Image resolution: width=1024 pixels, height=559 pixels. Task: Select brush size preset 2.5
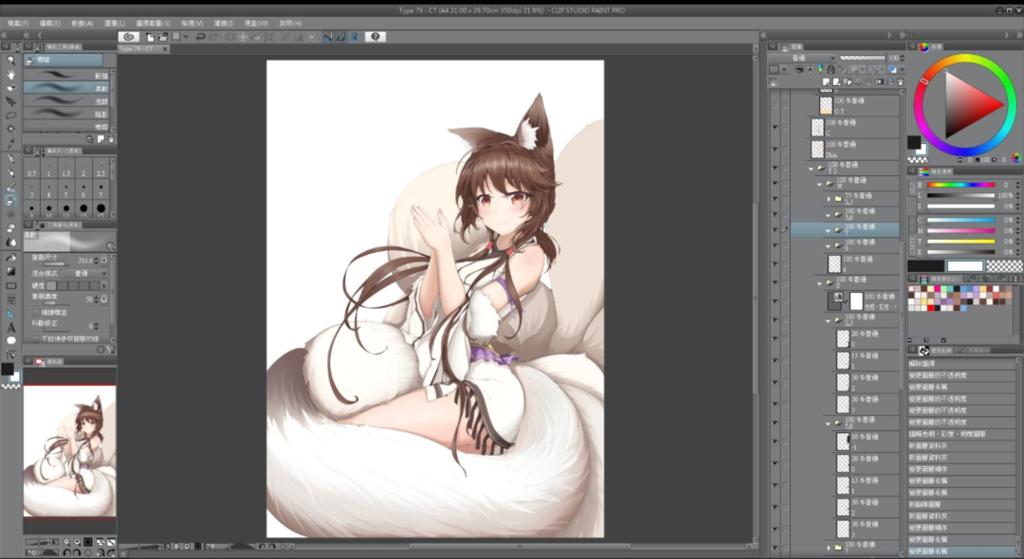pyautogui.click(x=101, y=168)
